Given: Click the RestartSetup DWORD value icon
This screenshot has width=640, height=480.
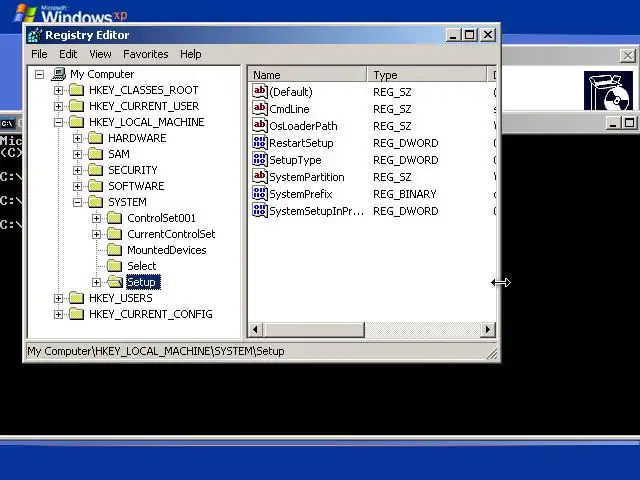Looking at the screenshot, I should click(x=260, y=142).
